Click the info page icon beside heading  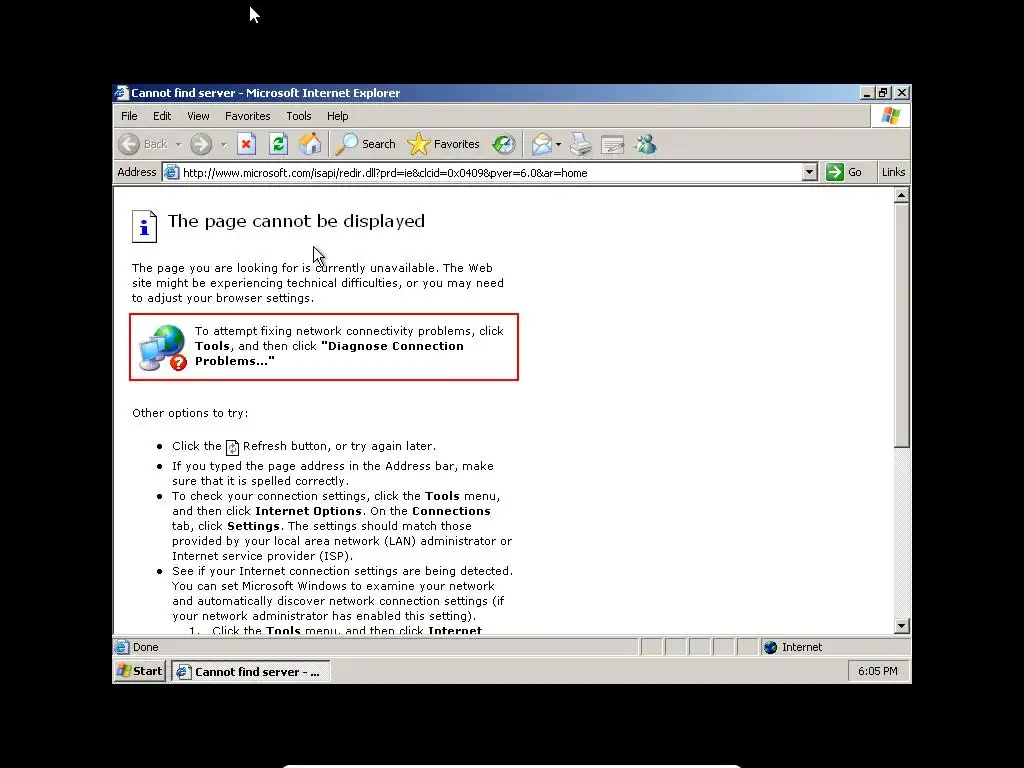[x=144, y=227]
